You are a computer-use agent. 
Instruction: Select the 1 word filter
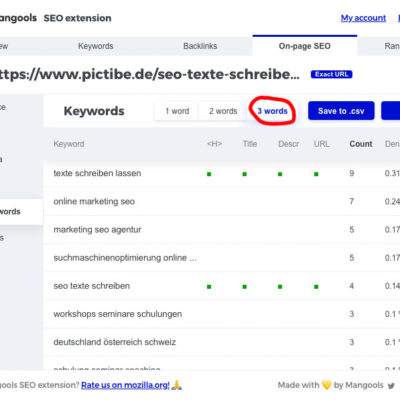[177, 111]
